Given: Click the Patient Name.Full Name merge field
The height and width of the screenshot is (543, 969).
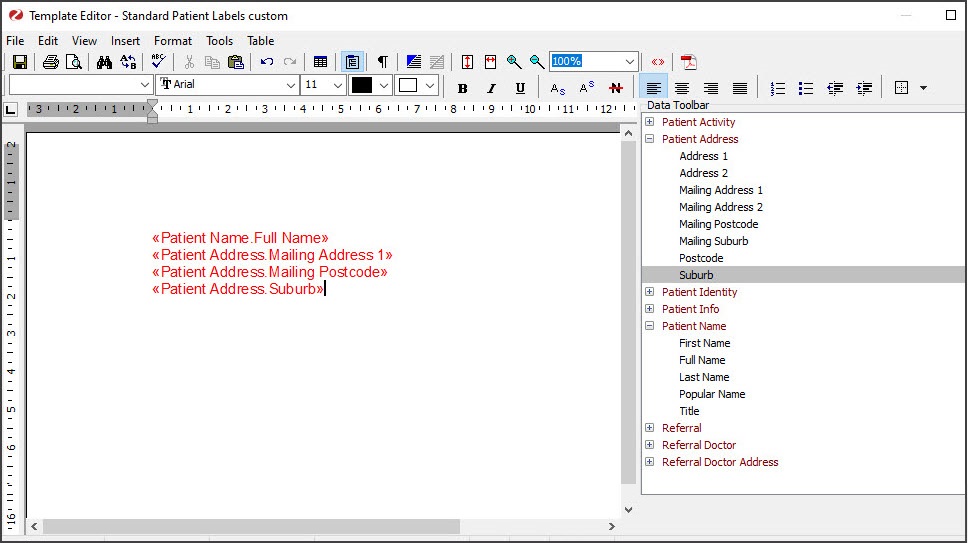Looking at the screenshot, I should (240, 238).
